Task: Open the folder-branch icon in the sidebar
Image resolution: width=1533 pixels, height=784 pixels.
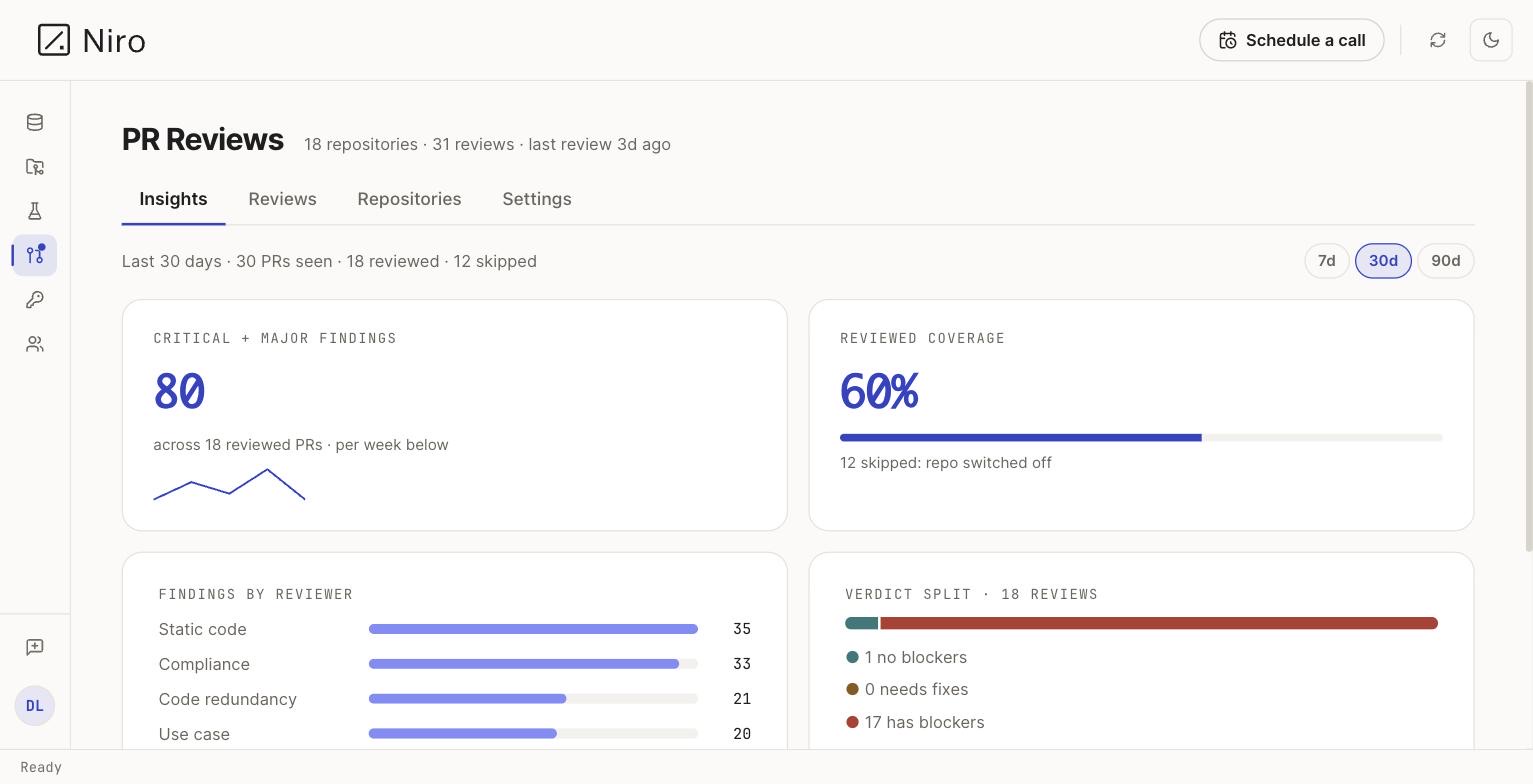Action: [35, 167]
